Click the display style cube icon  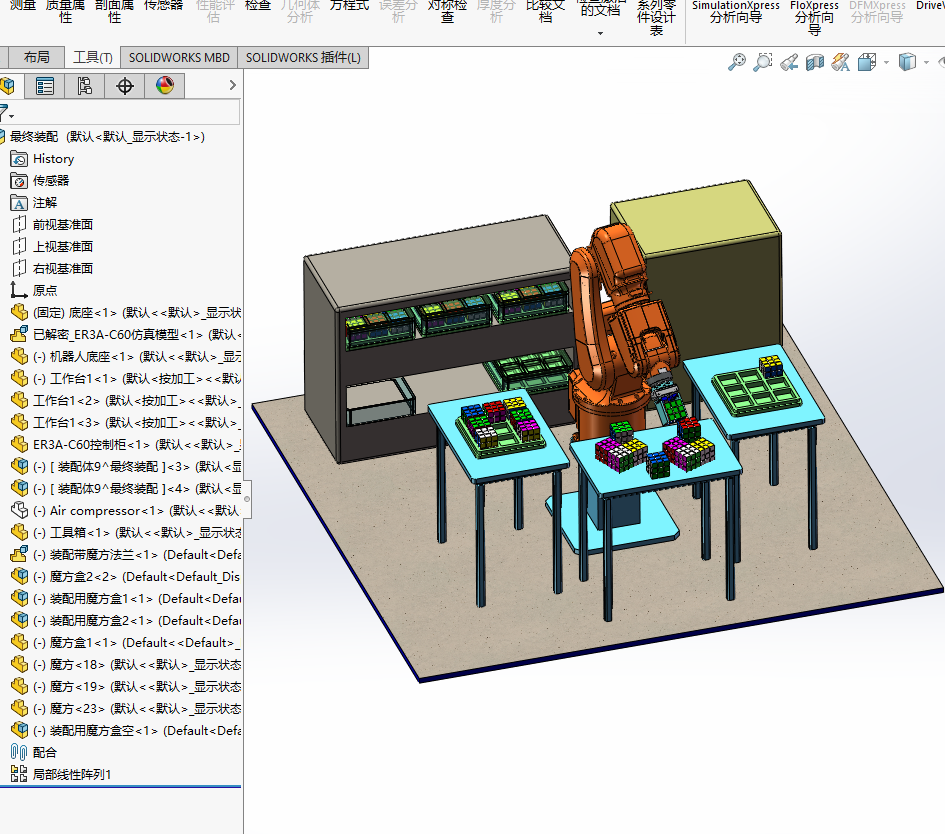pos(907,63)
